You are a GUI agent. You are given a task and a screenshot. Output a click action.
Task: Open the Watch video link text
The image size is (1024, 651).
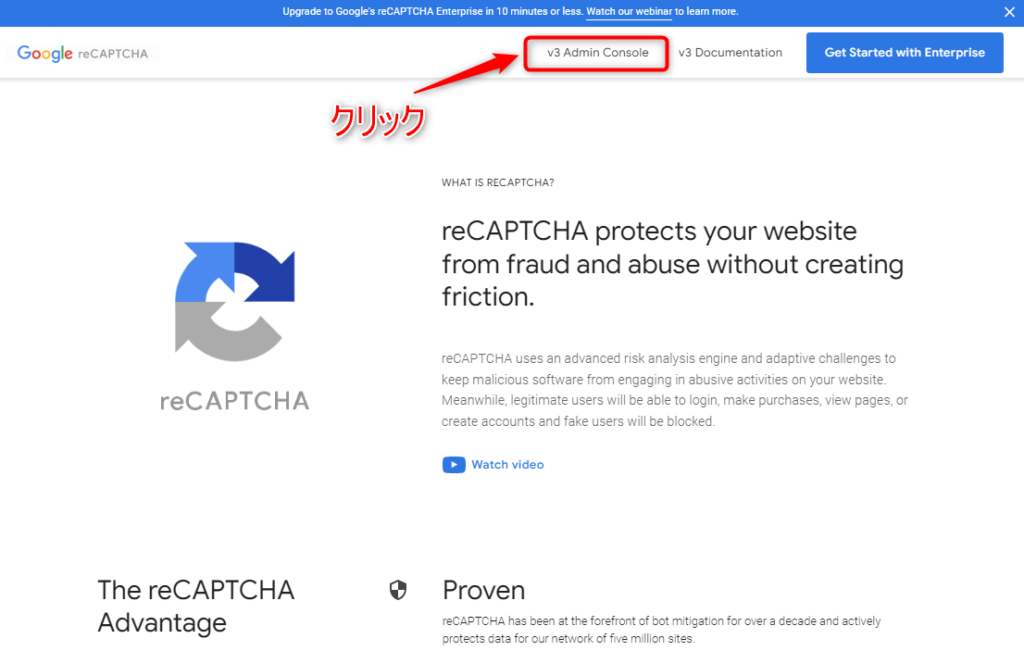point(507,464)
